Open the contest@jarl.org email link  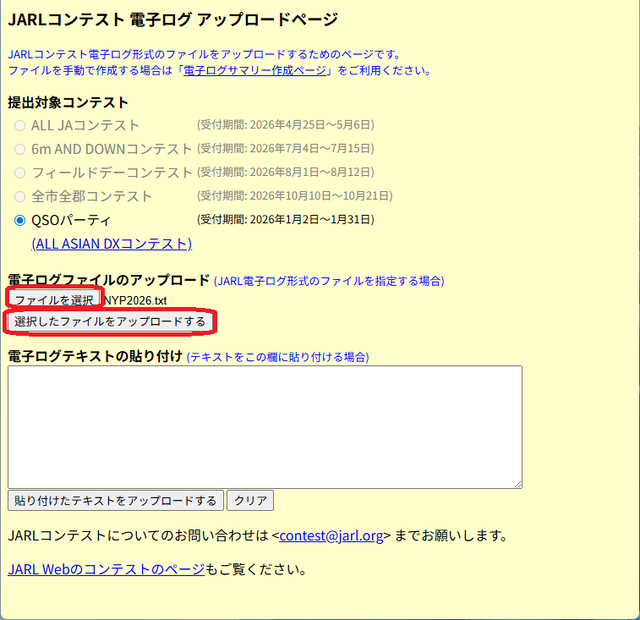click(331, 536)
